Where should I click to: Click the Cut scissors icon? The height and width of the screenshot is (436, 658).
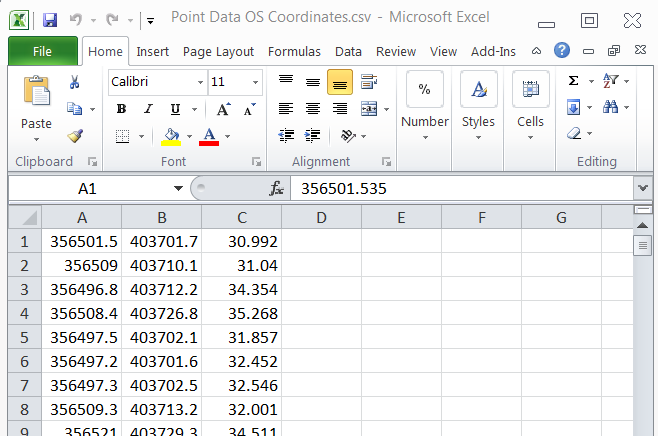(74, 82)
